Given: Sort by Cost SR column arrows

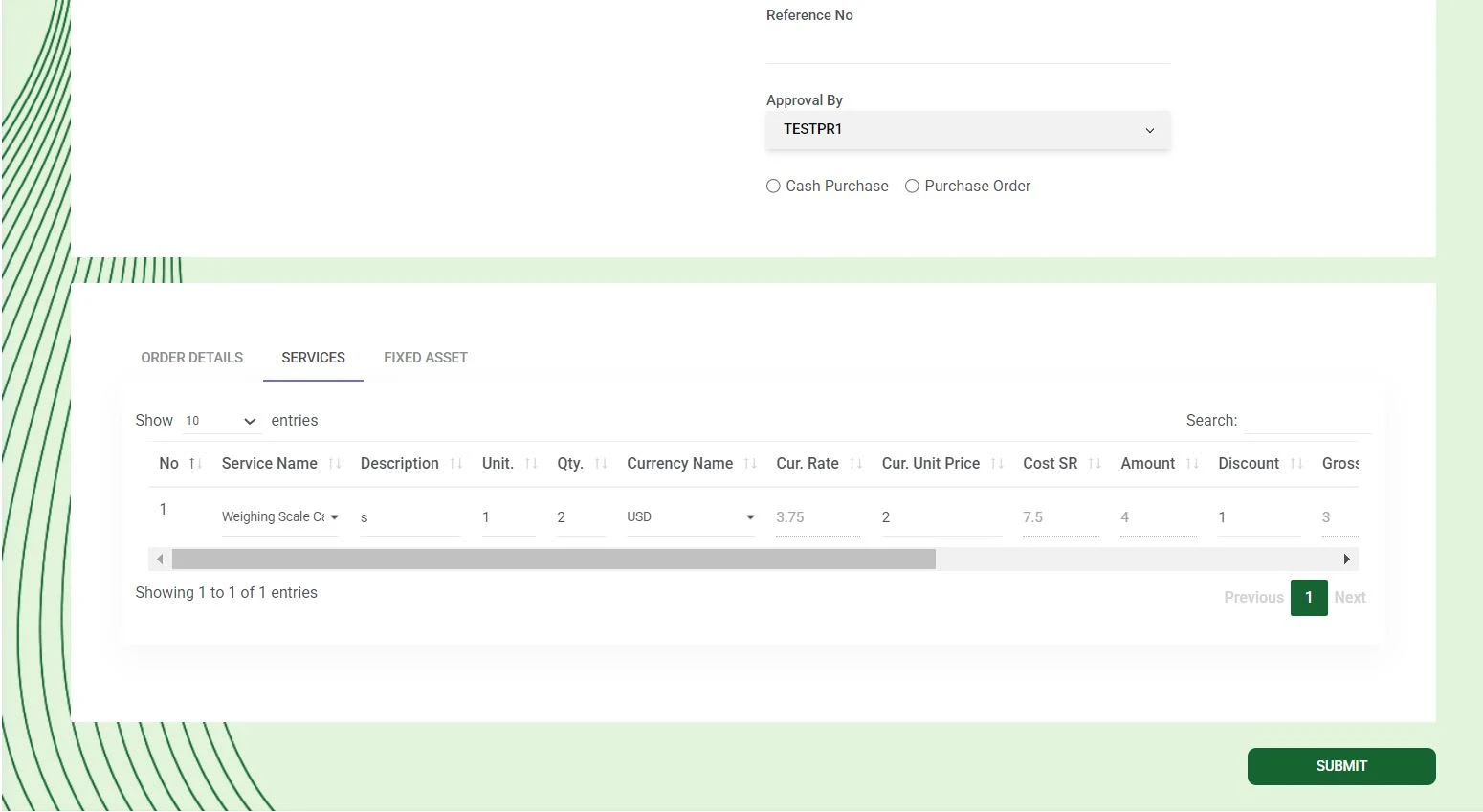Looking at the screenshot, I should pos(1096,464).
